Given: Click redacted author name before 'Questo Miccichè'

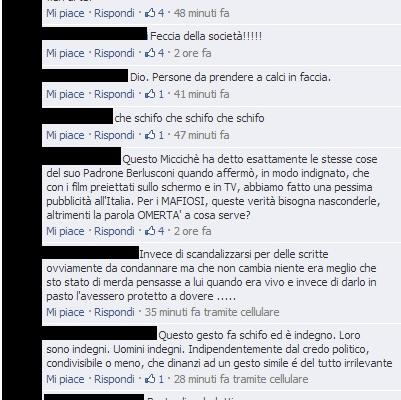Looking at the screenshot, I should tap(82, 156).
